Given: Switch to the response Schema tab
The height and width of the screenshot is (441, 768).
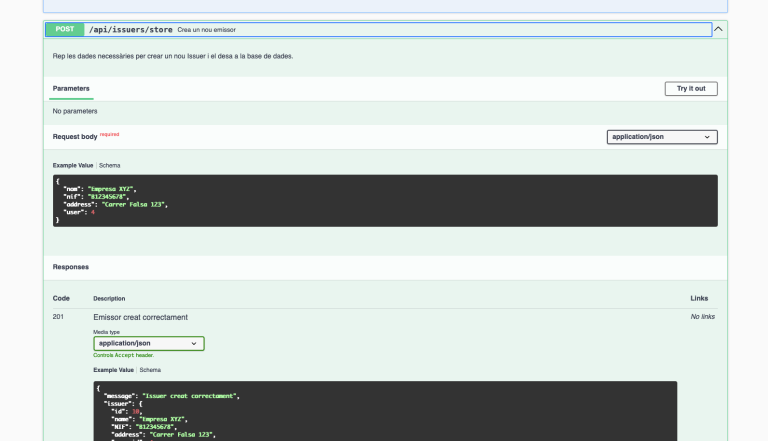Looking at the screenshot, I should point(150,370).
